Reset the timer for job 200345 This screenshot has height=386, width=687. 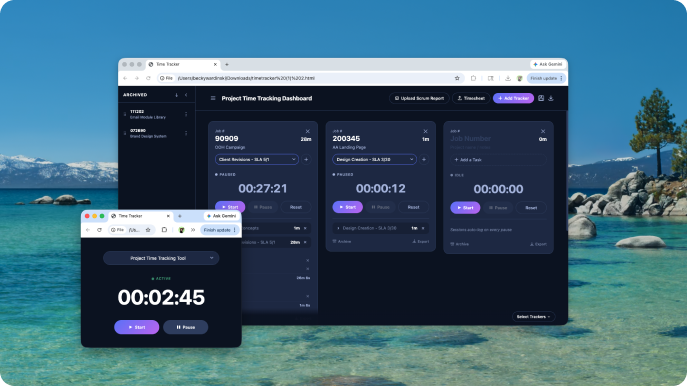[413, 207]
